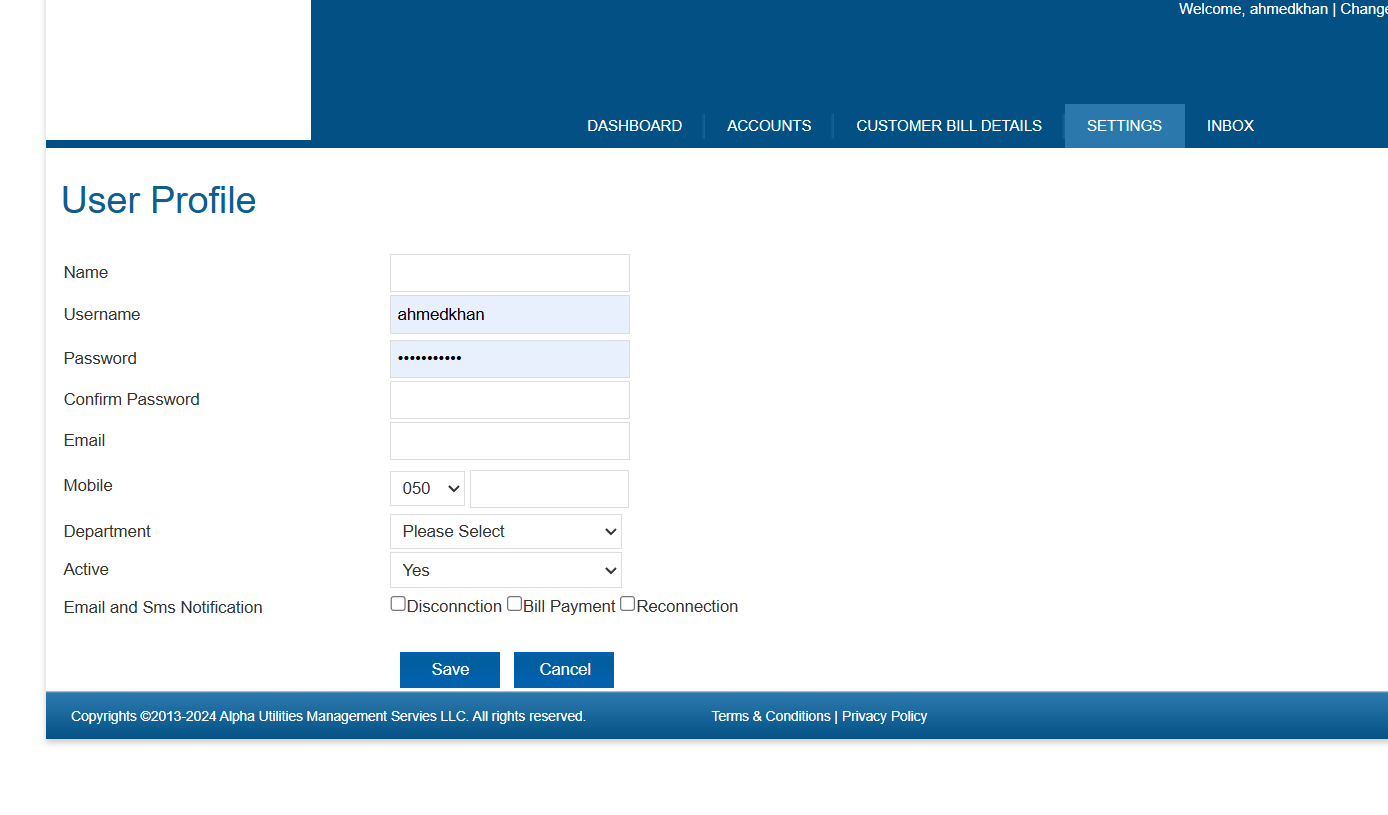This screenshot has width=1388, height=815.
Task: Click into the Name text field
Action: (x=510, y=273)
